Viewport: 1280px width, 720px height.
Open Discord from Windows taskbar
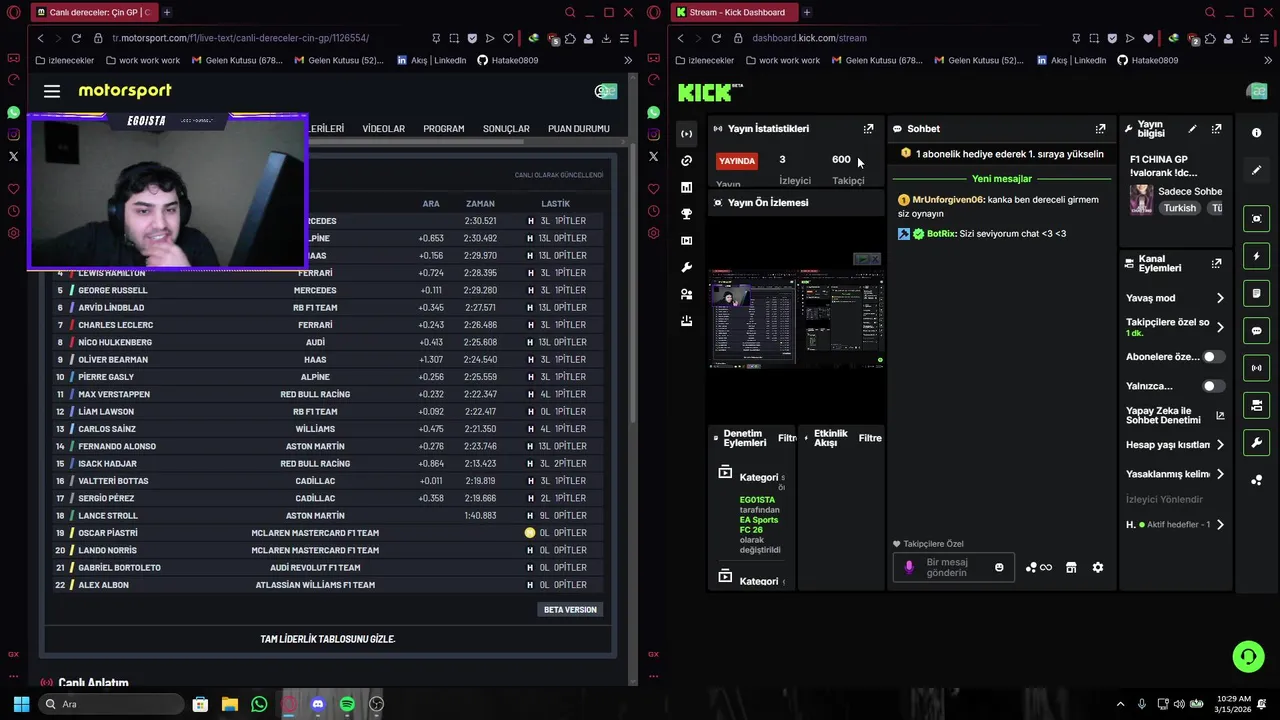[318, 704]
